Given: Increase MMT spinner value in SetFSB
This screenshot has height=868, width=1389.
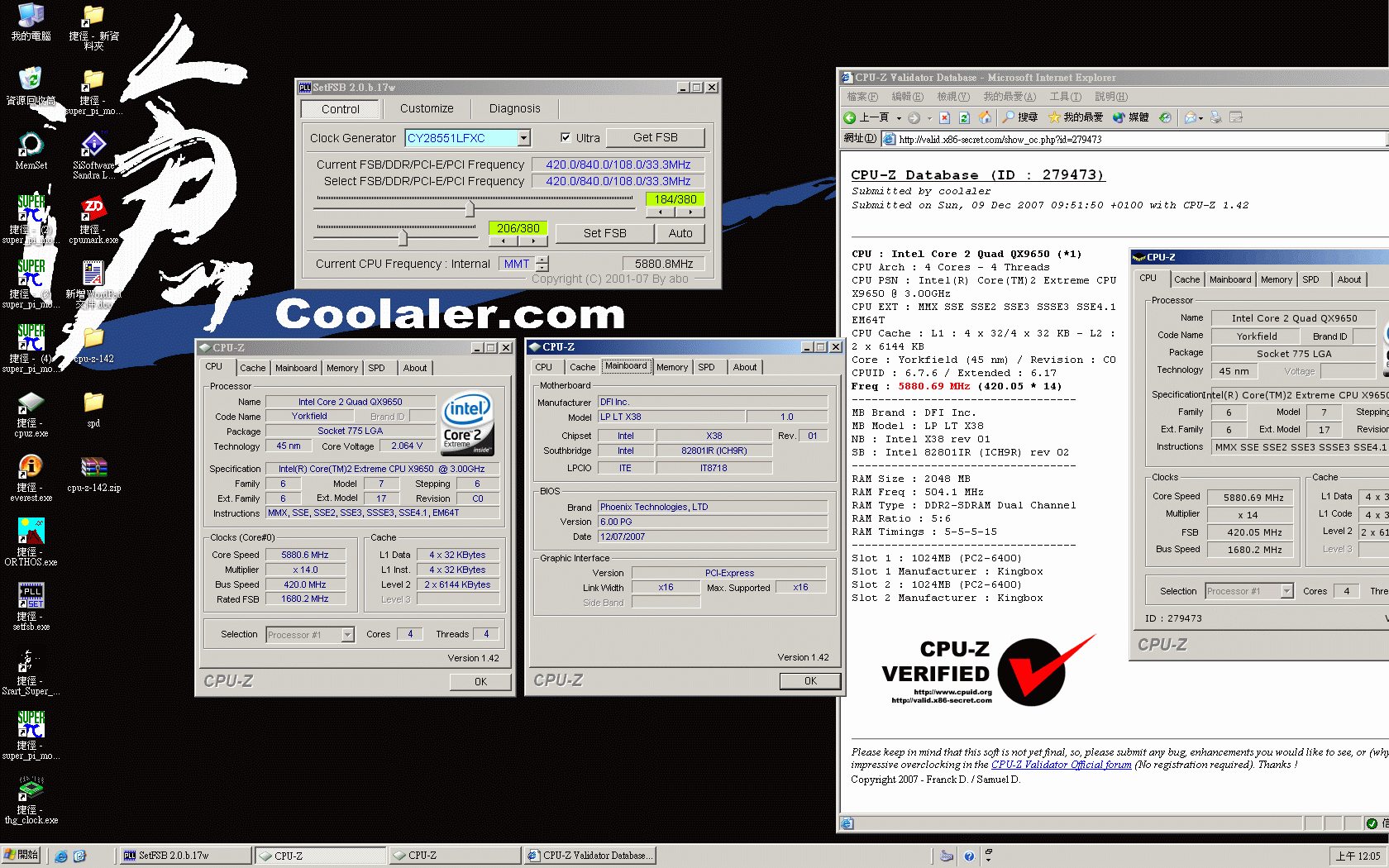Looking at the screenshot, I should pyautogui.click(x=542, y=260).
